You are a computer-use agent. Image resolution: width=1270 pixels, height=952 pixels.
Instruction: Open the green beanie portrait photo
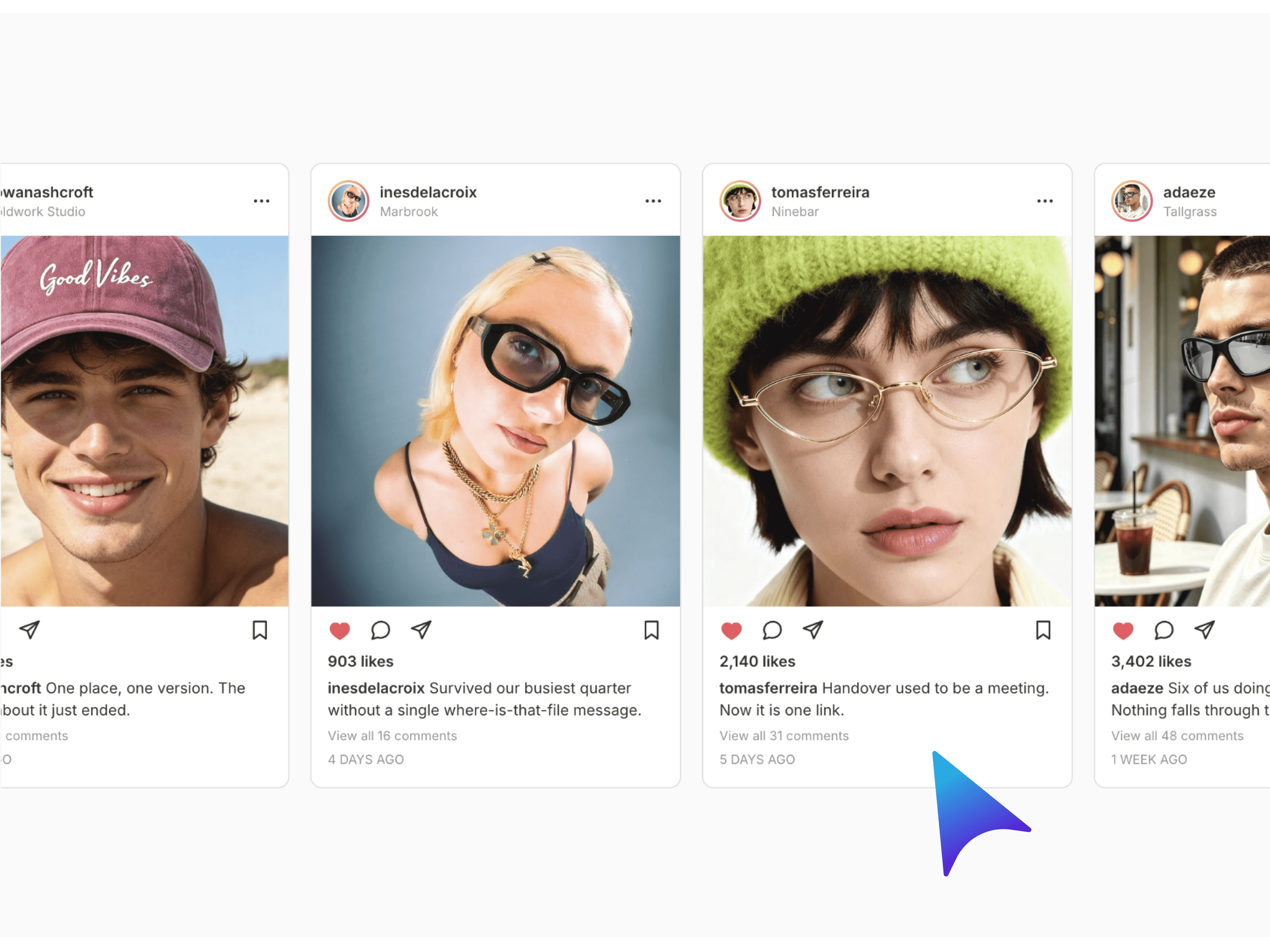point(887,420)
